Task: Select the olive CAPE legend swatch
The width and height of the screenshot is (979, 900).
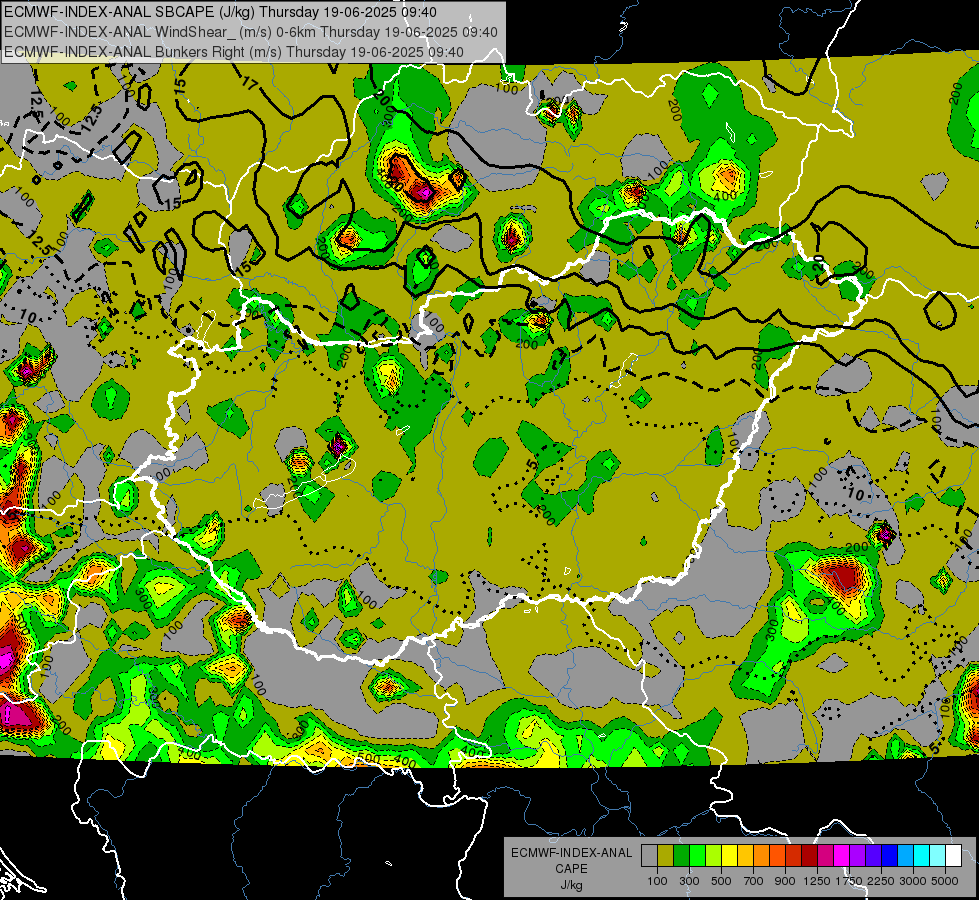Action: 666,855
